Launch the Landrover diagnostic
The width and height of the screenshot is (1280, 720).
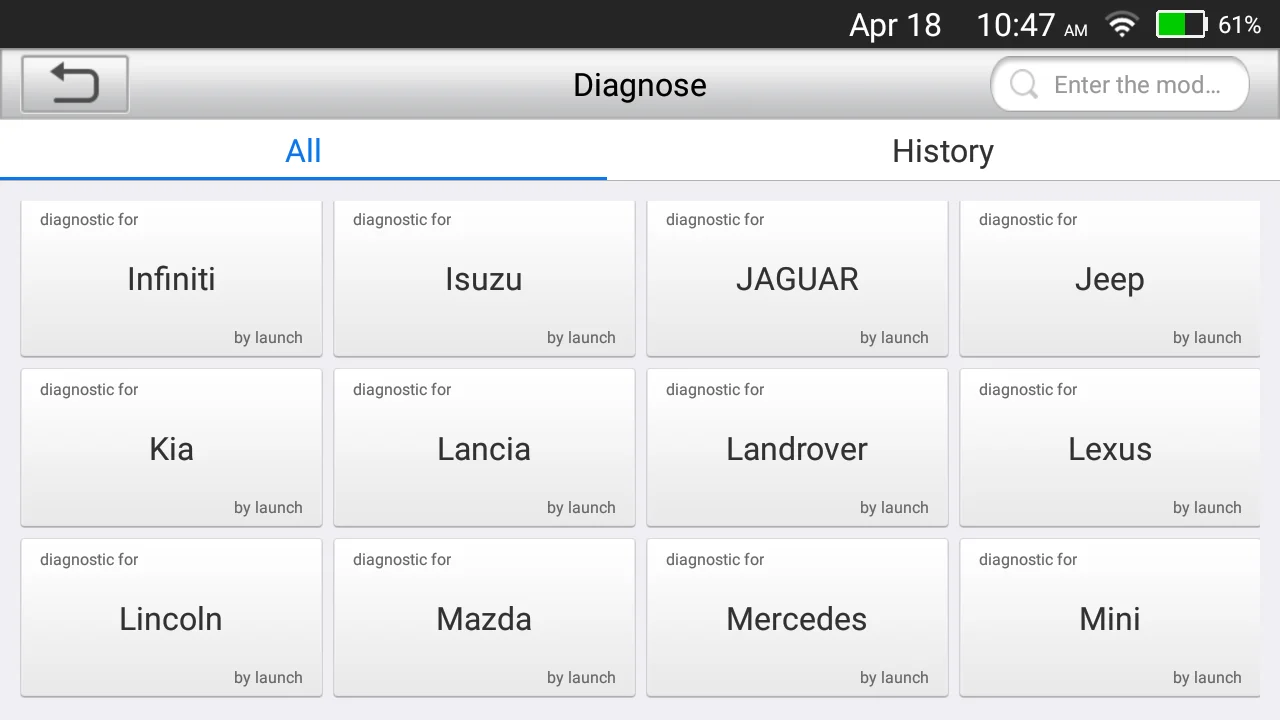797,449
